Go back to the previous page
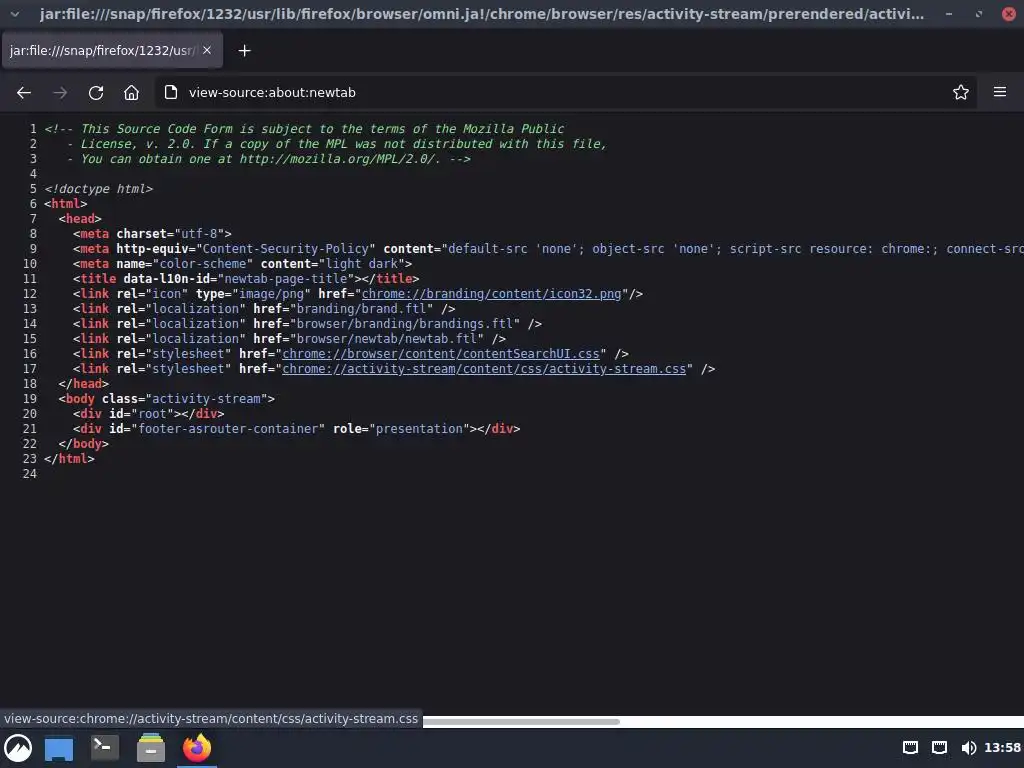Screen dimensions: 1024x768 pos(24,93)
